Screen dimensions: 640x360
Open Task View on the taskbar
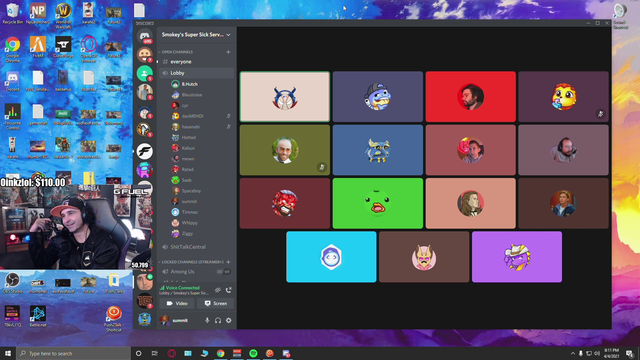click(x=155, y=353)
